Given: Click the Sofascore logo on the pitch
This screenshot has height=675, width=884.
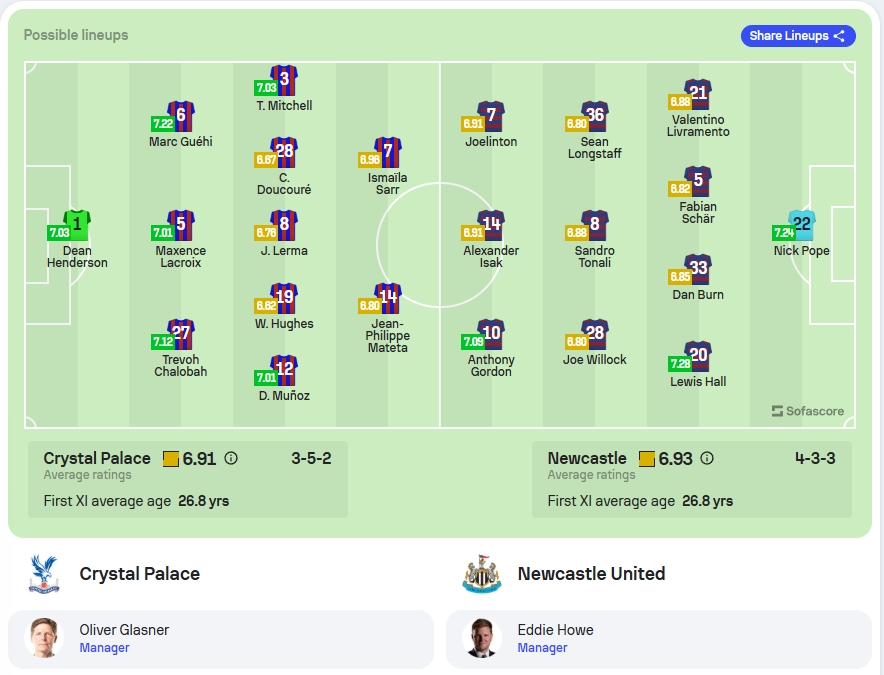Looking at the screenshot, I should [808, 411].
